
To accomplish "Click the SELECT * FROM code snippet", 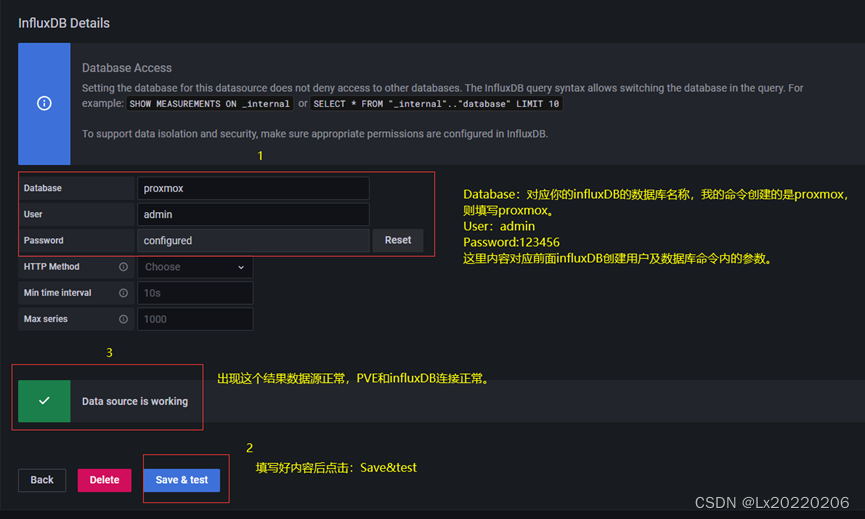I will [436, 104].
